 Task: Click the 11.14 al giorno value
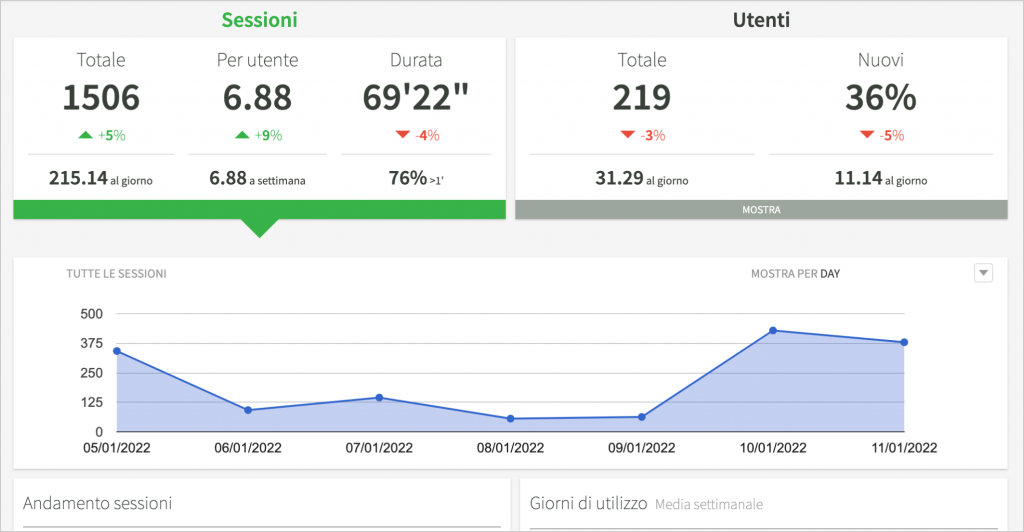click(881, 178)
